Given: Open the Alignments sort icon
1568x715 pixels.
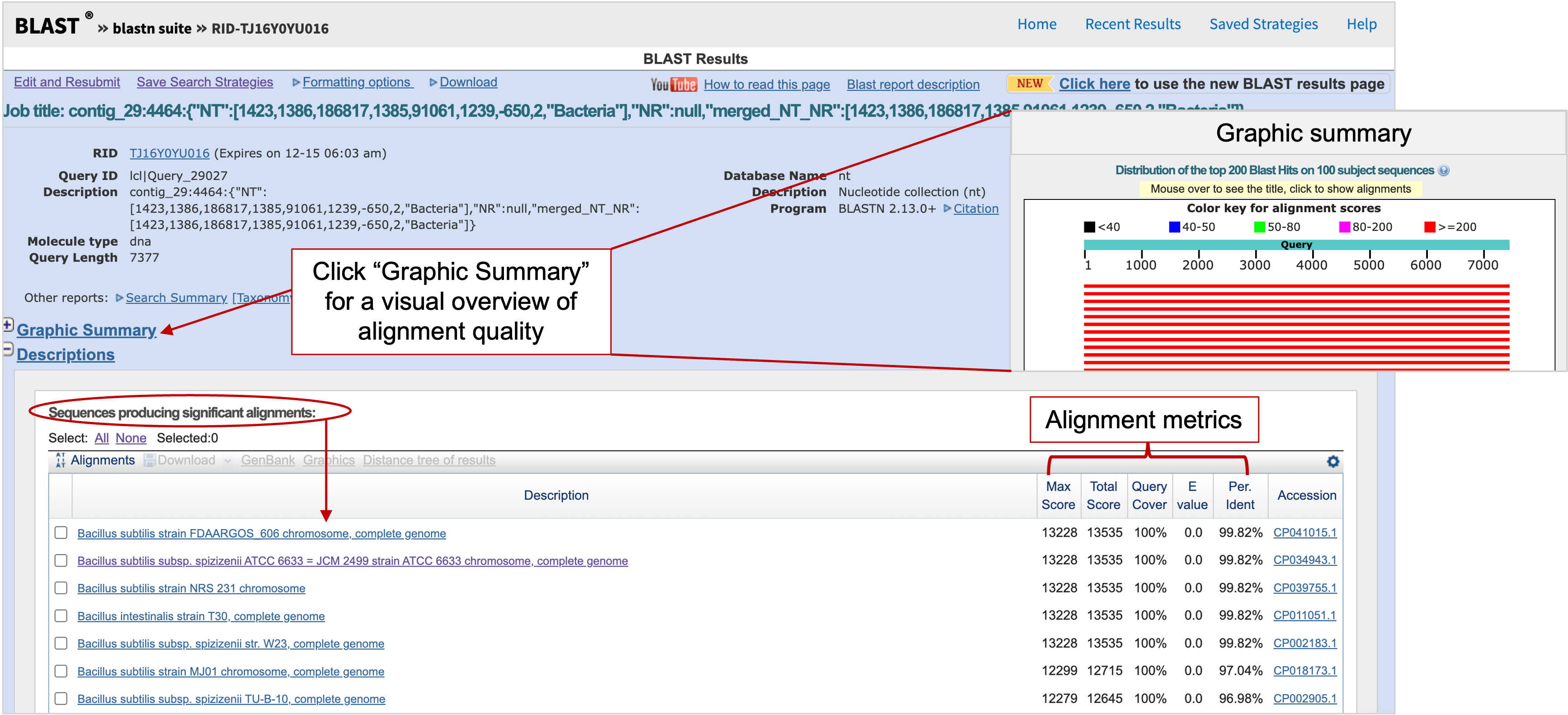Looking at the screenshot, I should pyautogui.click(x=60, y=460).
